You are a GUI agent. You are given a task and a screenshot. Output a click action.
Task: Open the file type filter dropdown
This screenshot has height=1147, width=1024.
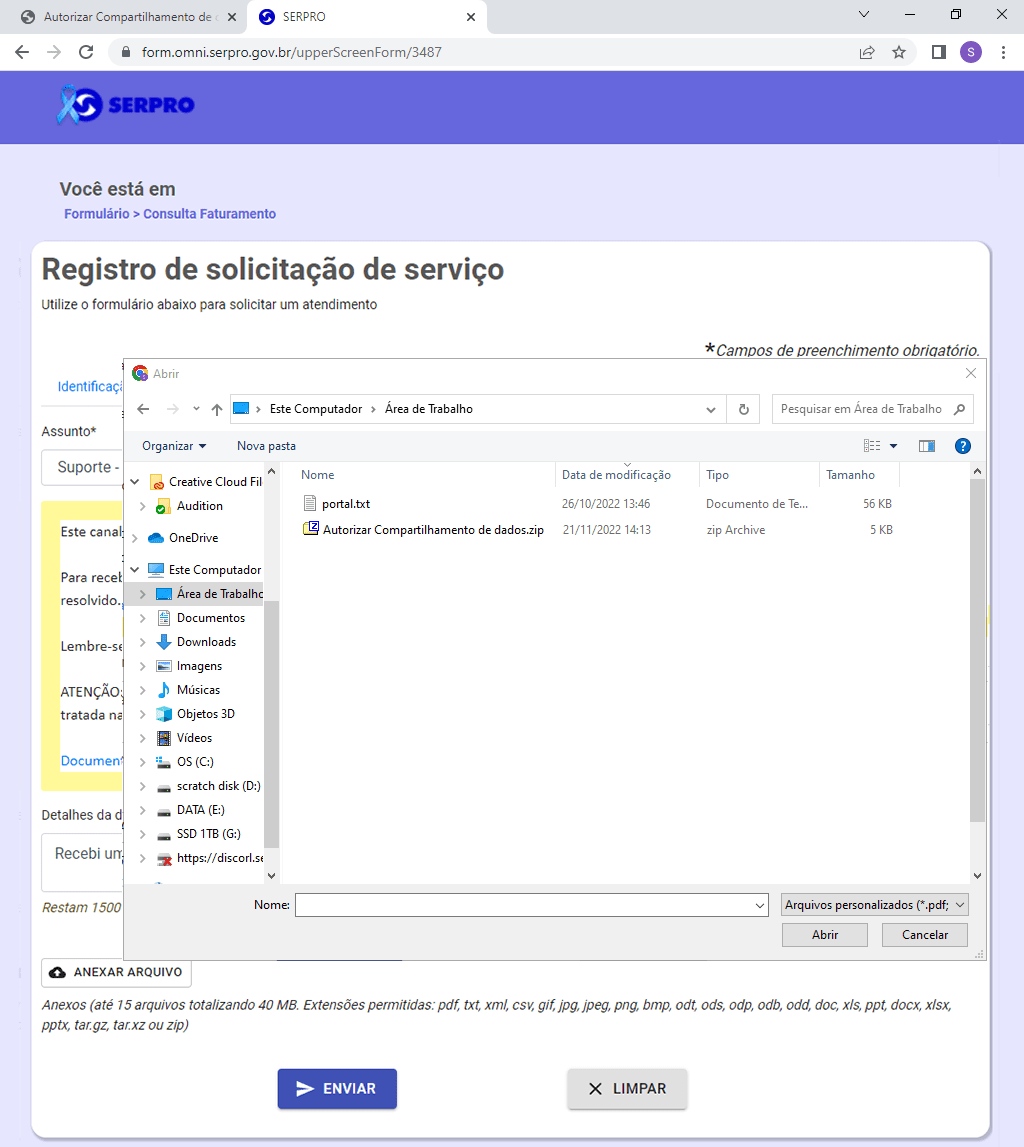875,905
